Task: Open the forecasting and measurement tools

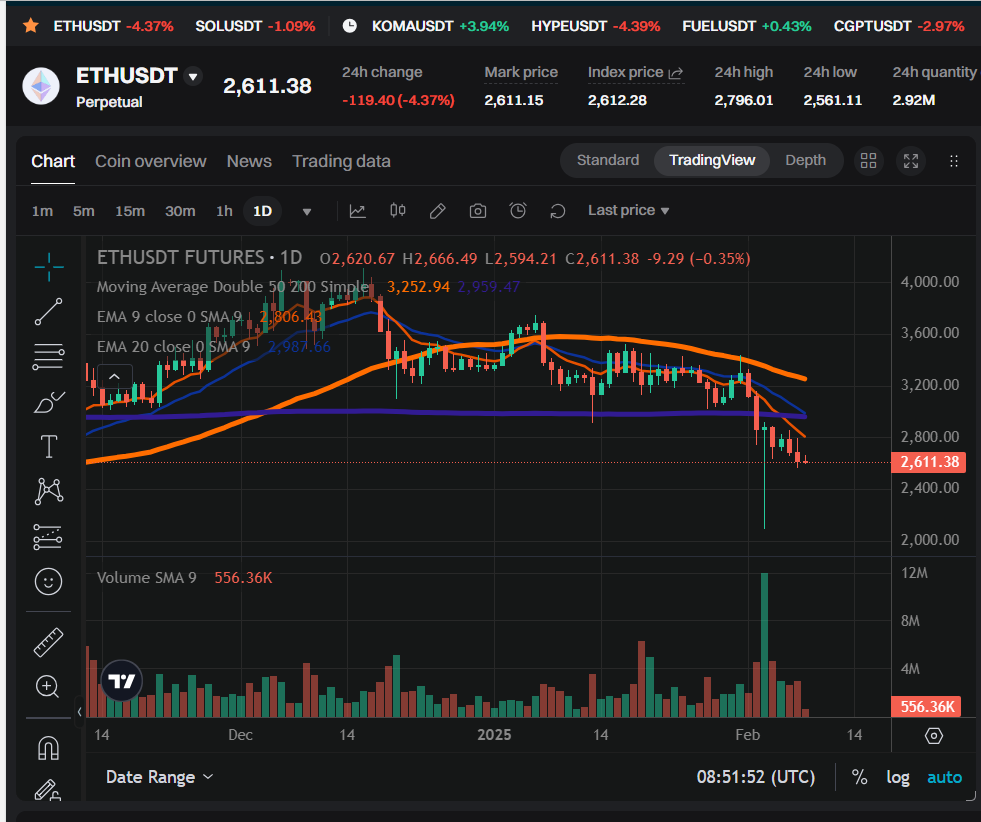Action: click(48, 536)
